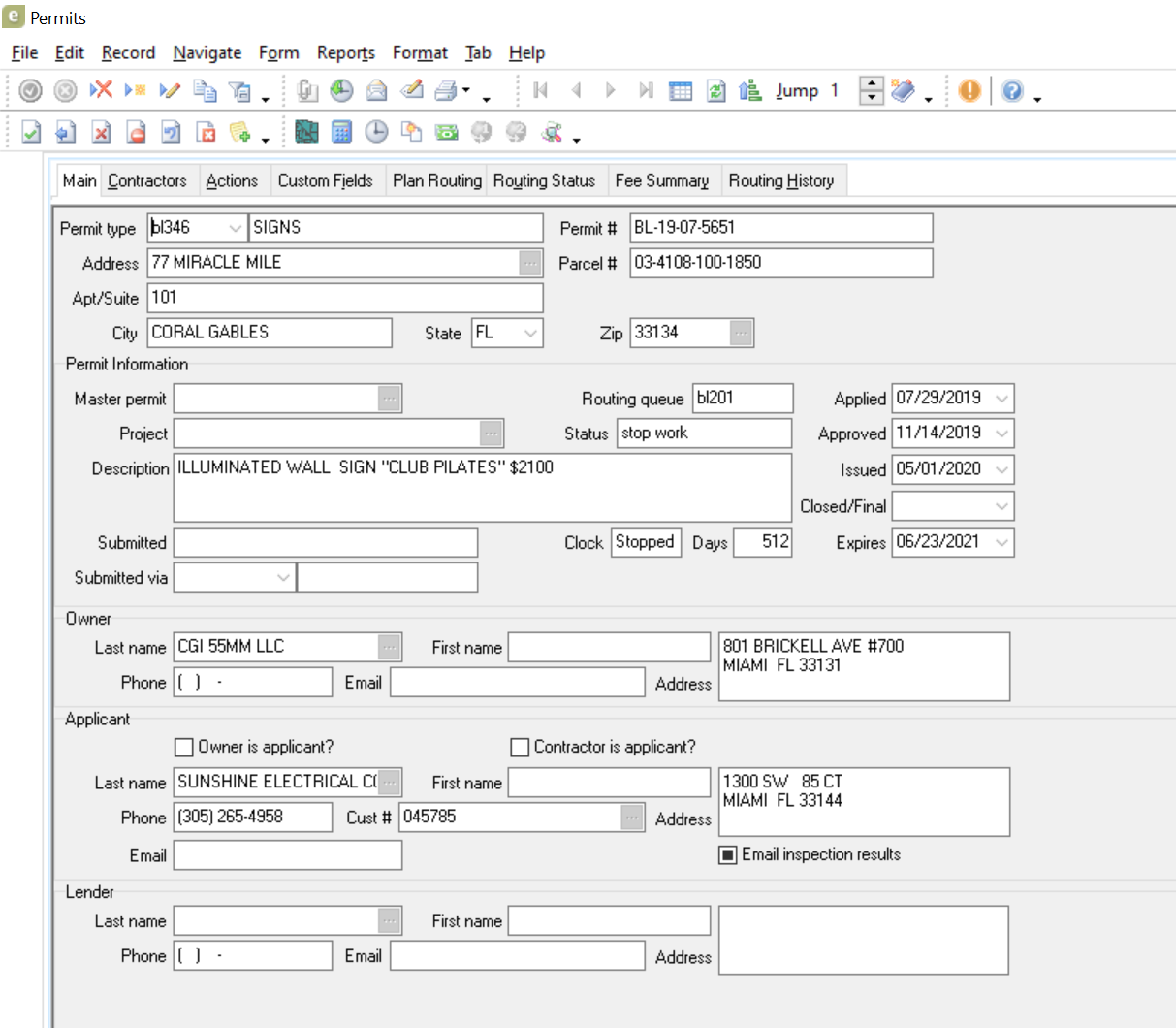Toggle the 'Email inspection results' checkbox

coord(728,854)
